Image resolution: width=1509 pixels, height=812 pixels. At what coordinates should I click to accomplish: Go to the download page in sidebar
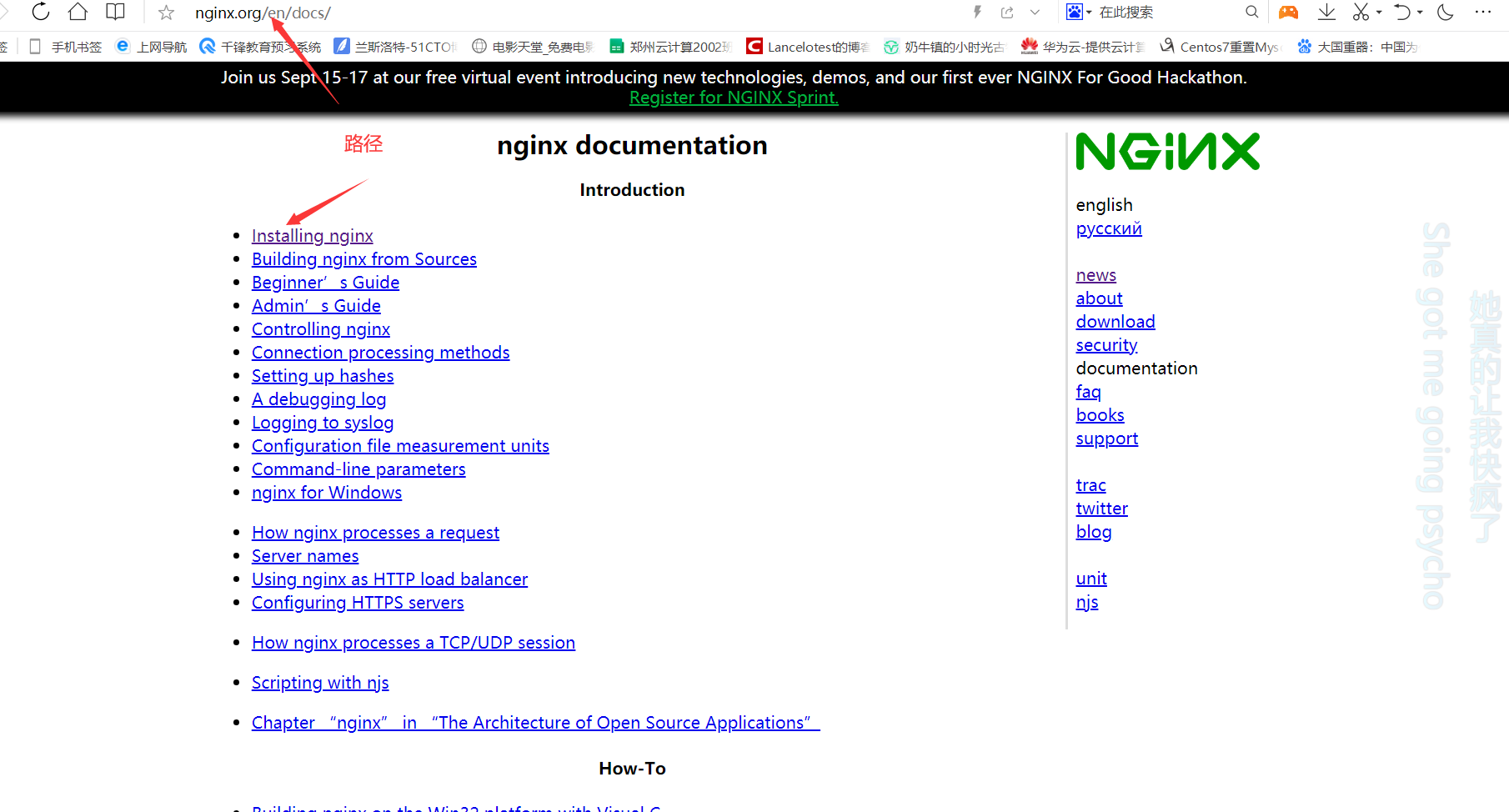click(x=1115, y=322)
